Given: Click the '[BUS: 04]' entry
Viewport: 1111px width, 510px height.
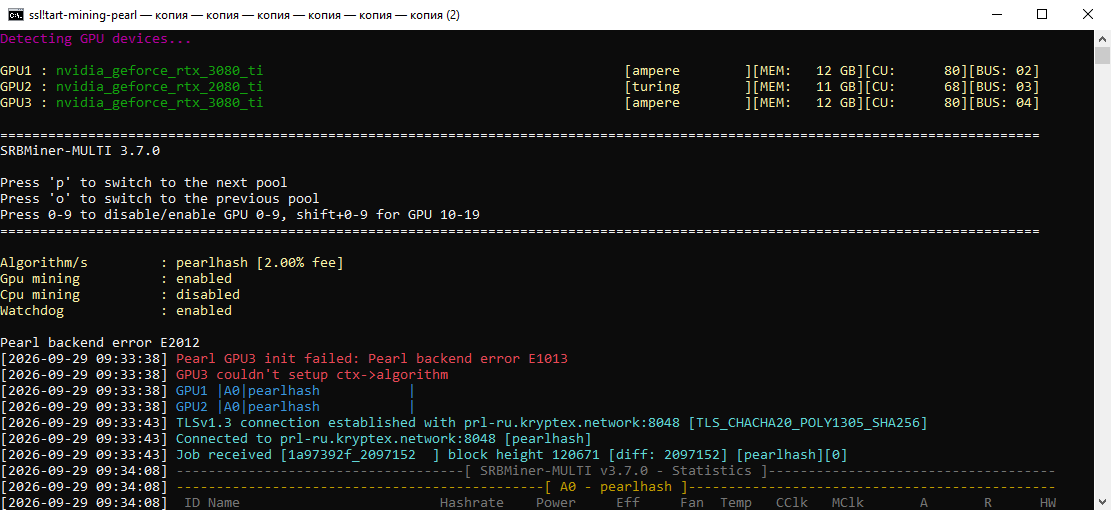Looking at the screenshot, I should [x=1003, y=103].
